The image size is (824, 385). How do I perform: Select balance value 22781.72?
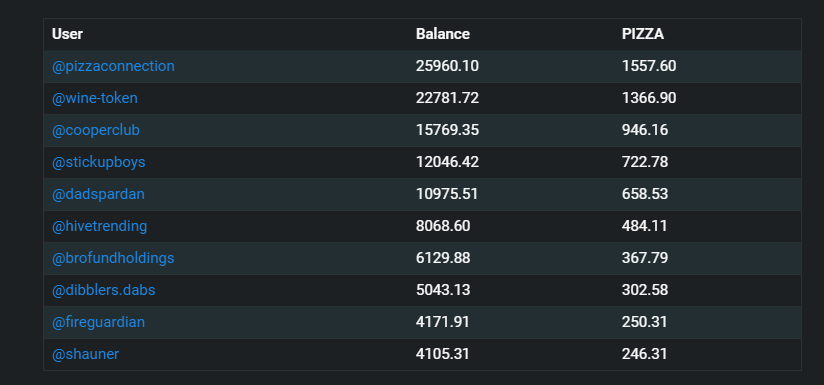point(447,98)
